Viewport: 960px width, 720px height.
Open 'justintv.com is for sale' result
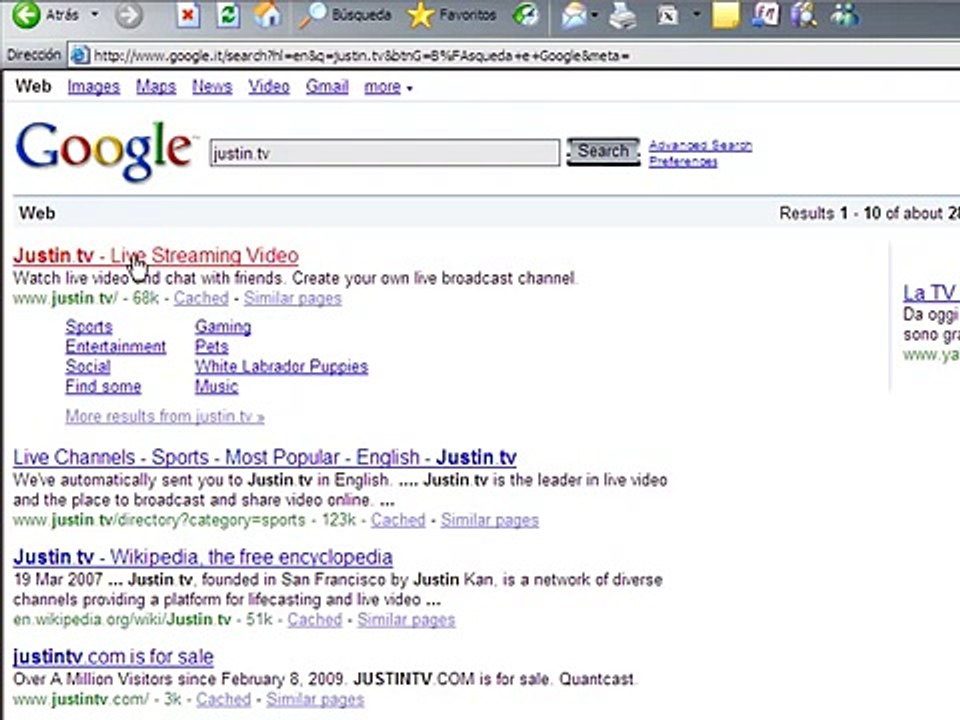point(113,657)
